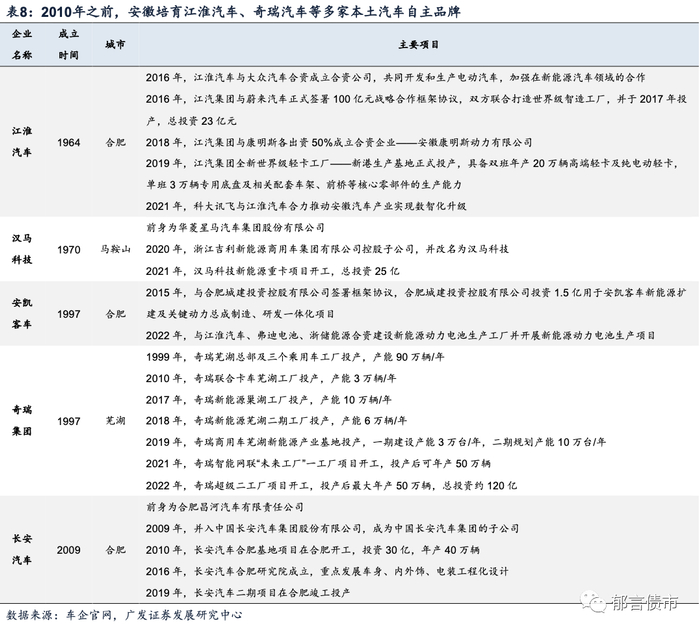Click the 芜湖 city cell
Screen dimensions: 700x633
115,421
